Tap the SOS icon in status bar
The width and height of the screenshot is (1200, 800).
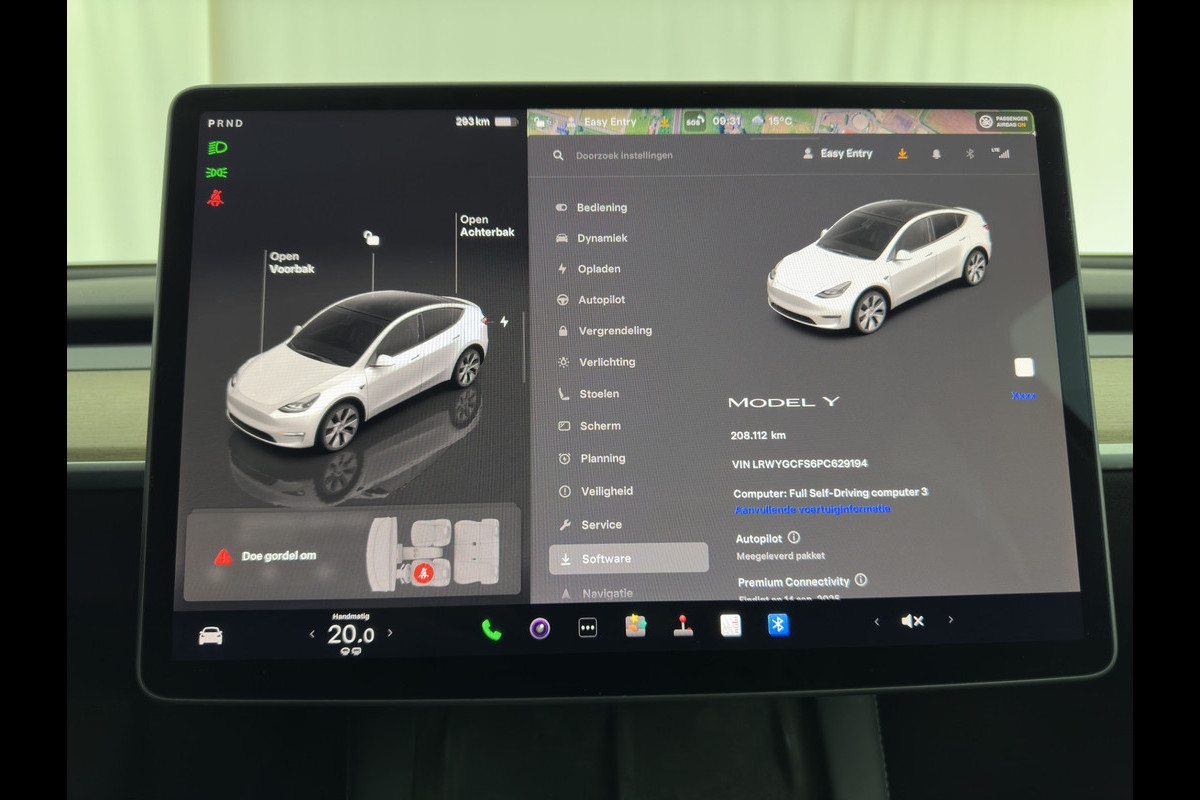coord(694,121)
